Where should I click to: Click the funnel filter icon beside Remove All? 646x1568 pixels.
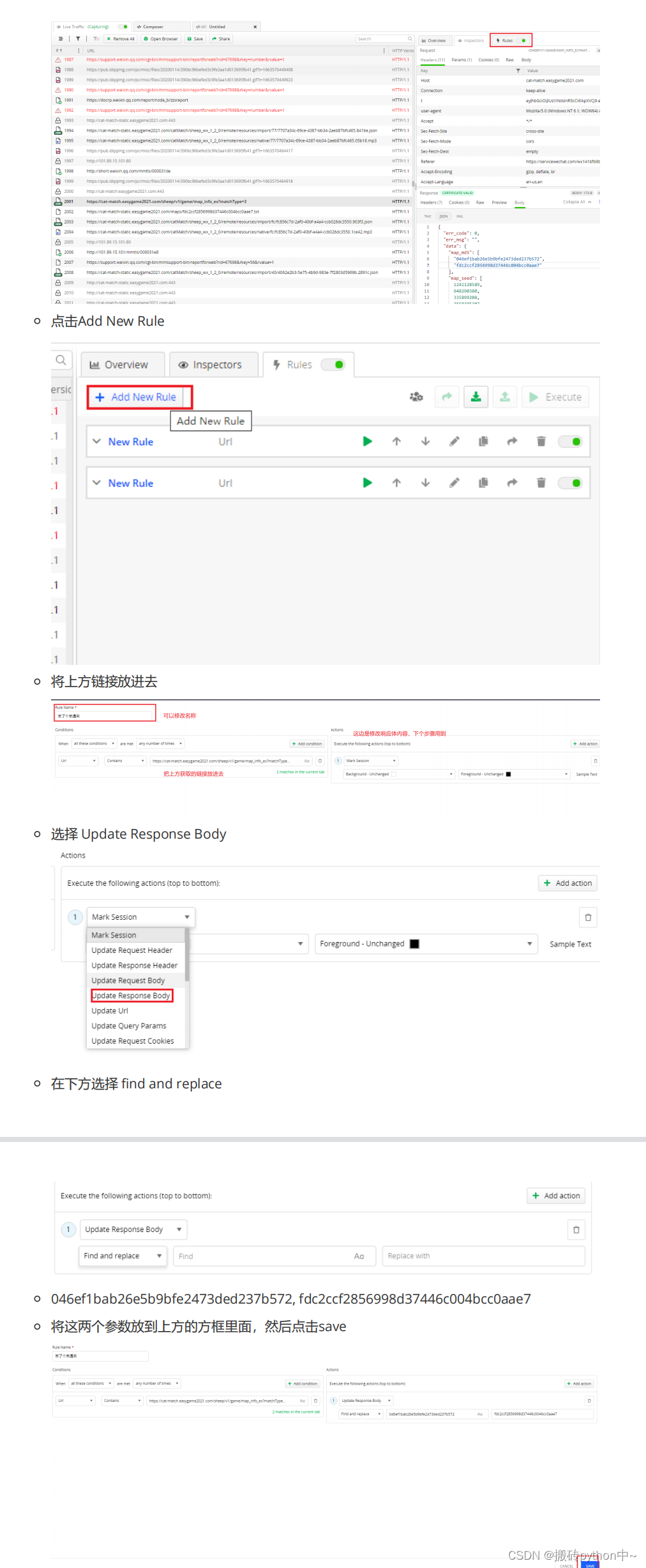point(78,39)
